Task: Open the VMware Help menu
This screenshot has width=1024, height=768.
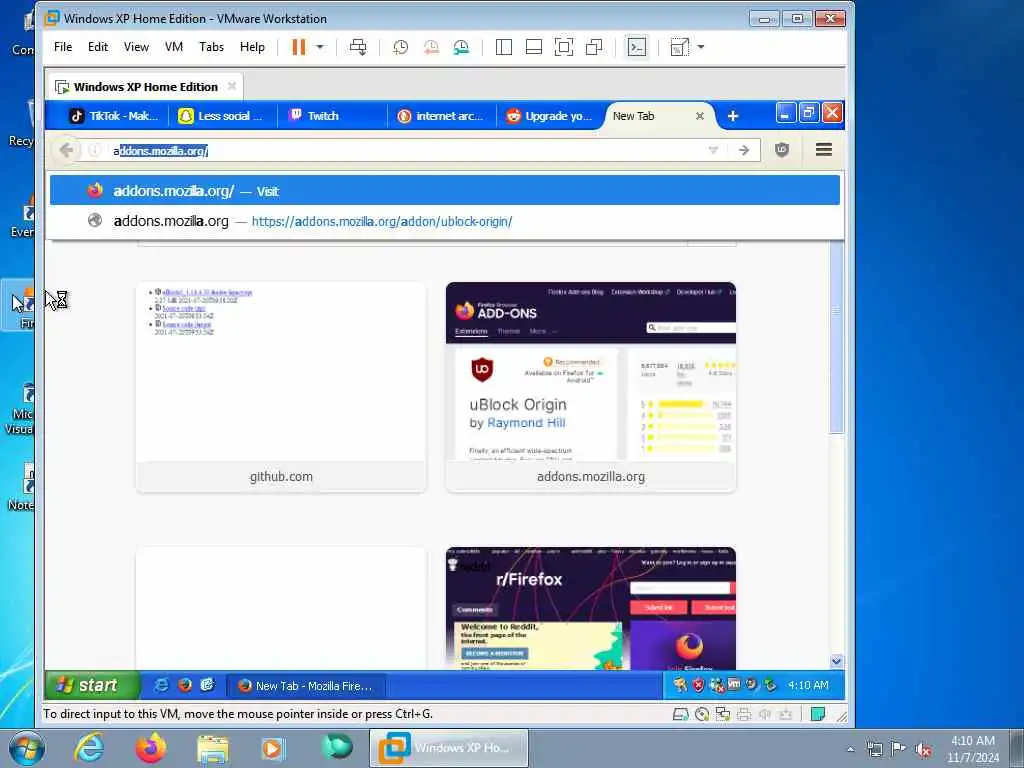Action: tap(252, 47)
